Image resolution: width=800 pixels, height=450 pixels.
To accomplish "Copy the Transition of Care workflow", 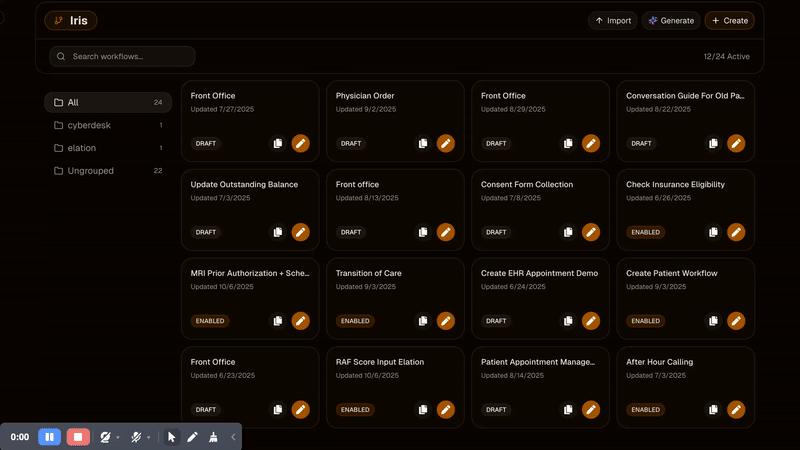I will (423, 321).
